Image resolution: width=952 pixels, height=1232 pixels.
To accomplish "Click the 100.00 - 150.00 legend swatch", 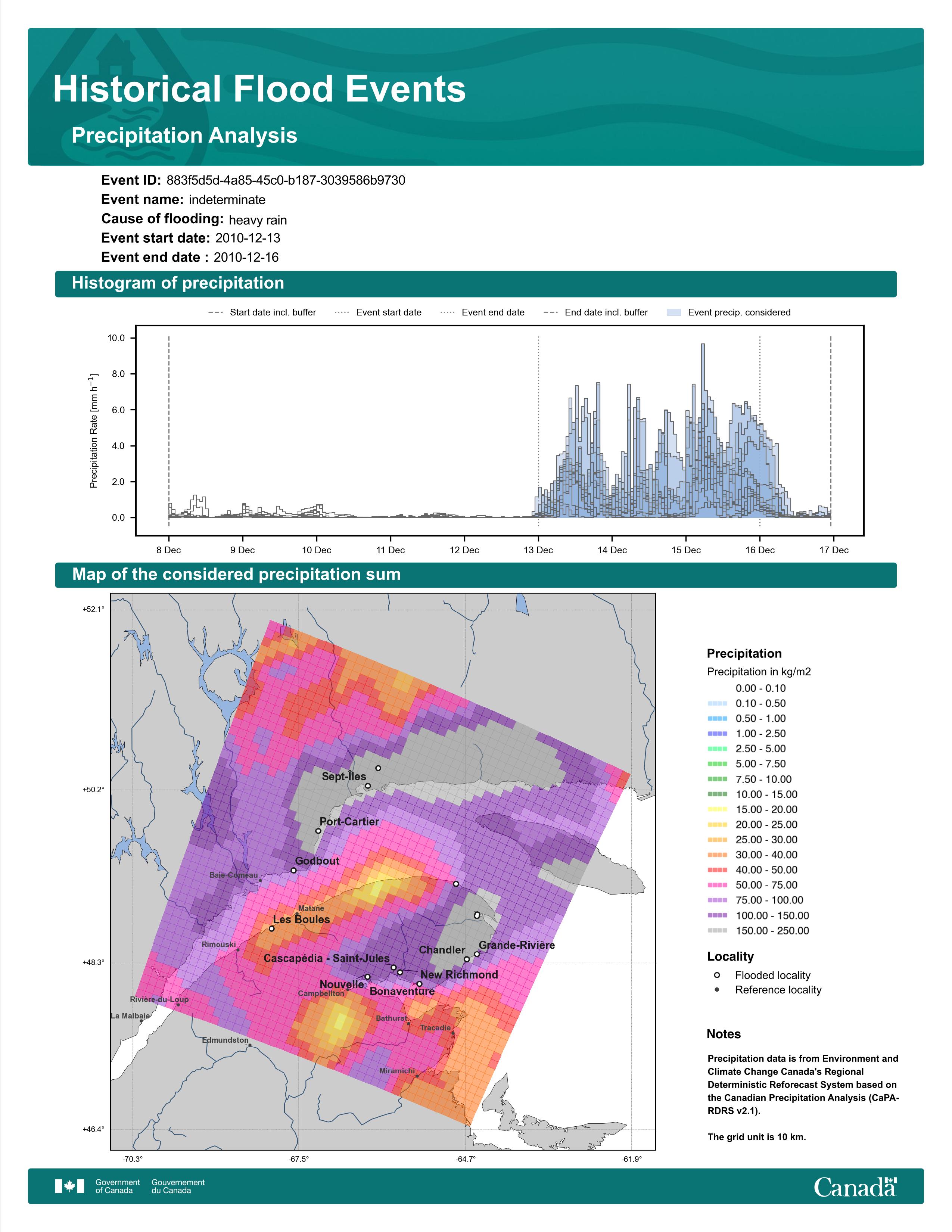I will pyautogui.click(x=717, y=915).
